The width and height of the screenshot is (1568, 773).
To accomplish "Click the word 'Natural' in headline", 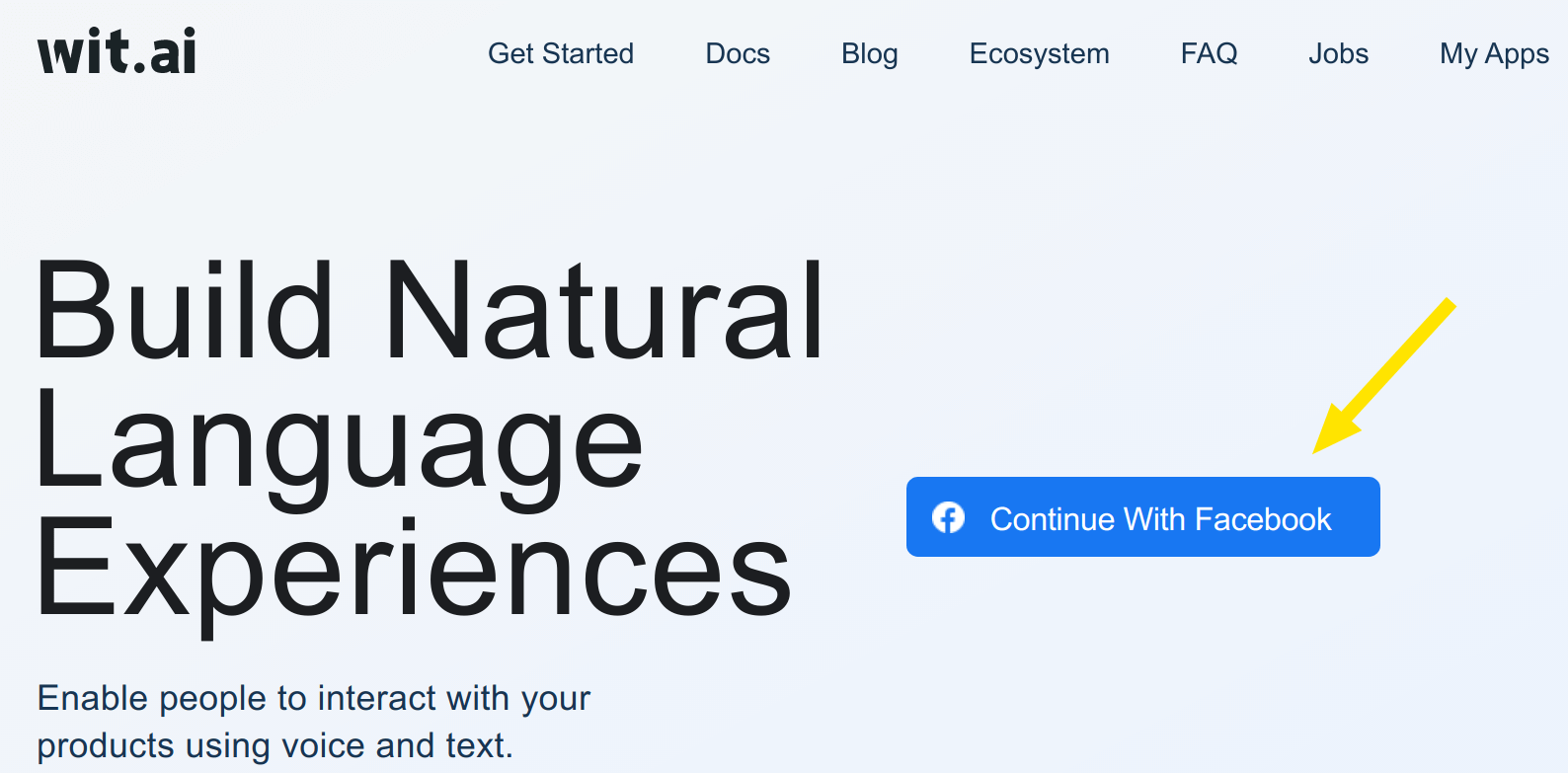I will point(604,310).
